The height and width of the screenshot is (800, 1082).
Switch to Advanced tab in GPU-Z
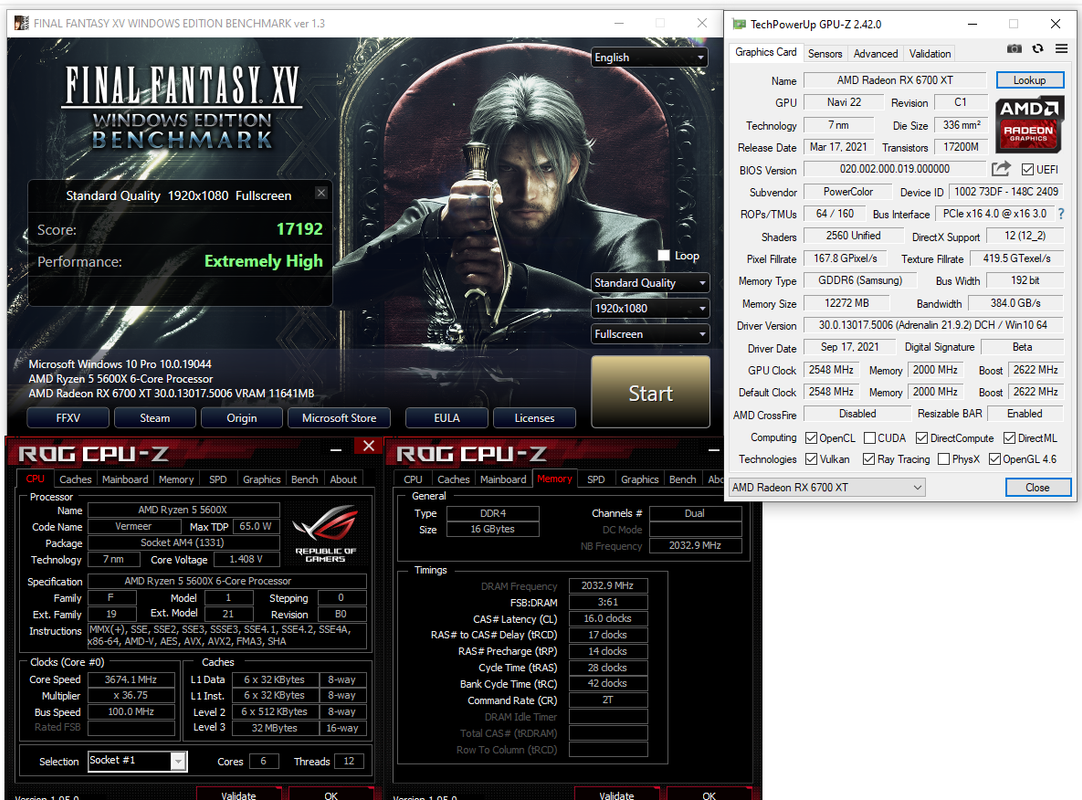(876, 53)
